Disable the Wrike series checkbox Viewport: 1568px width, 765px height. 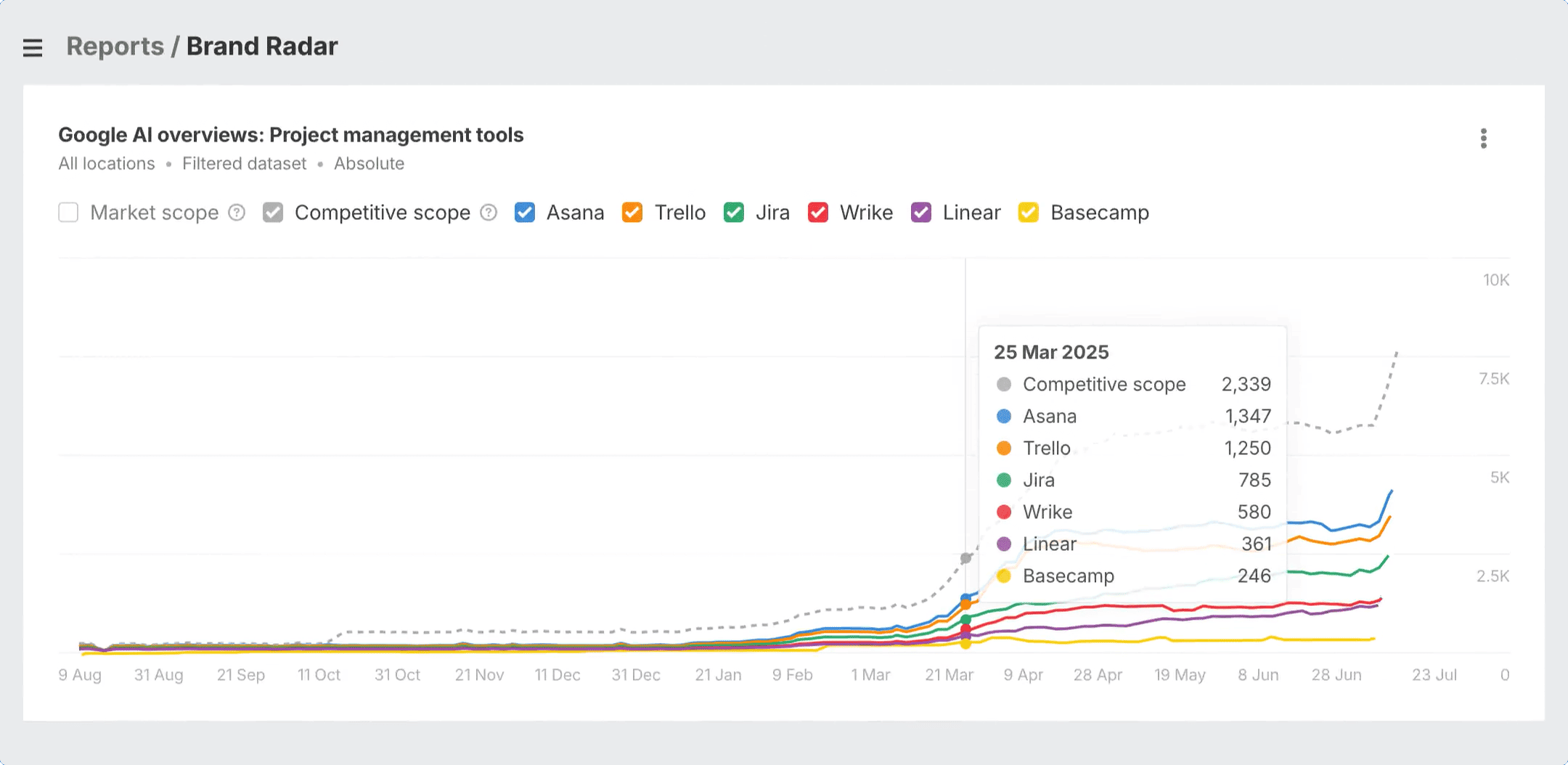coord(818,213)
